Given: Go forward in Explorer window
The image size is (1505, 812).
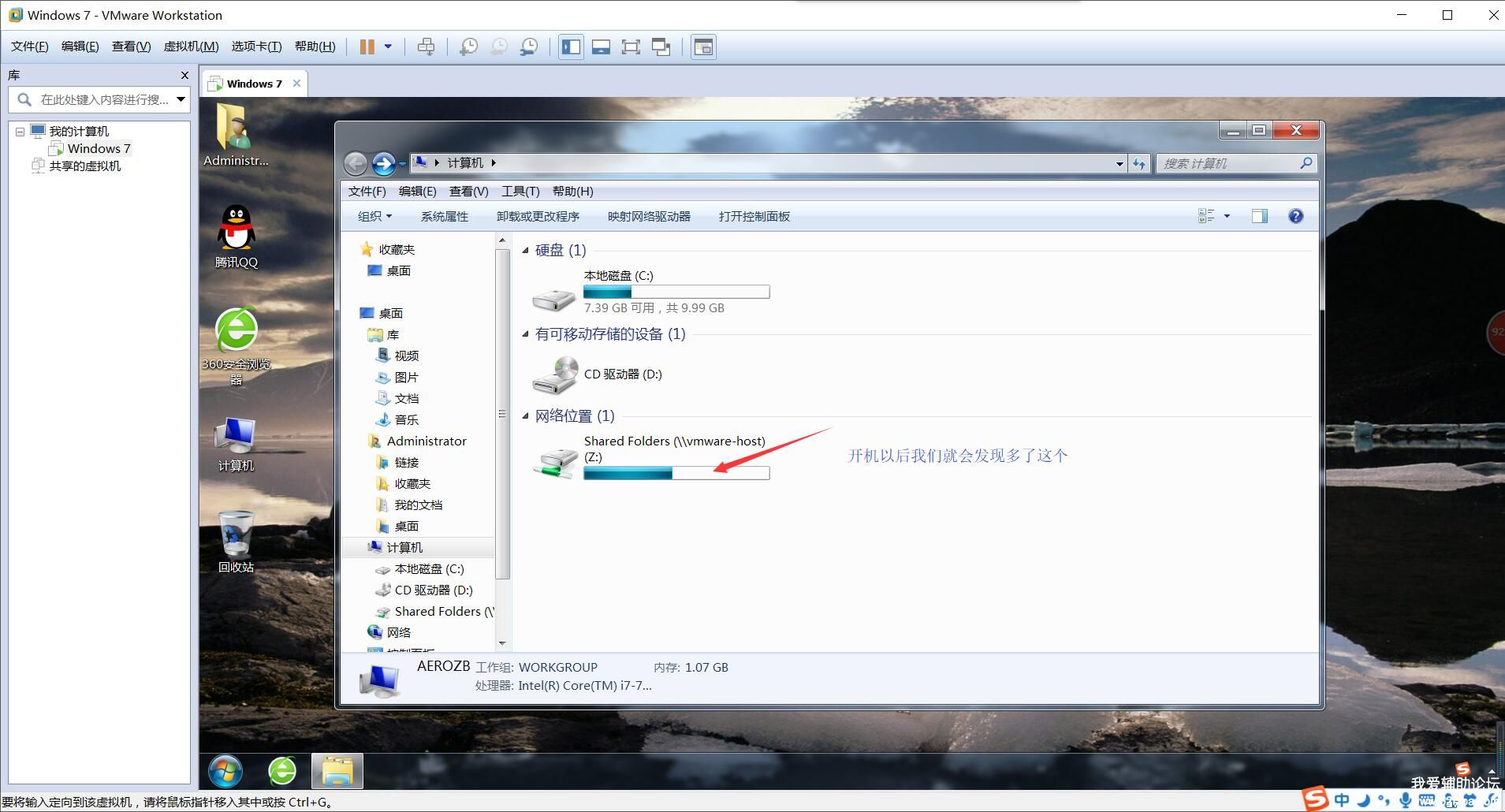Looking at the screenshot, I should tap(383, 163).
